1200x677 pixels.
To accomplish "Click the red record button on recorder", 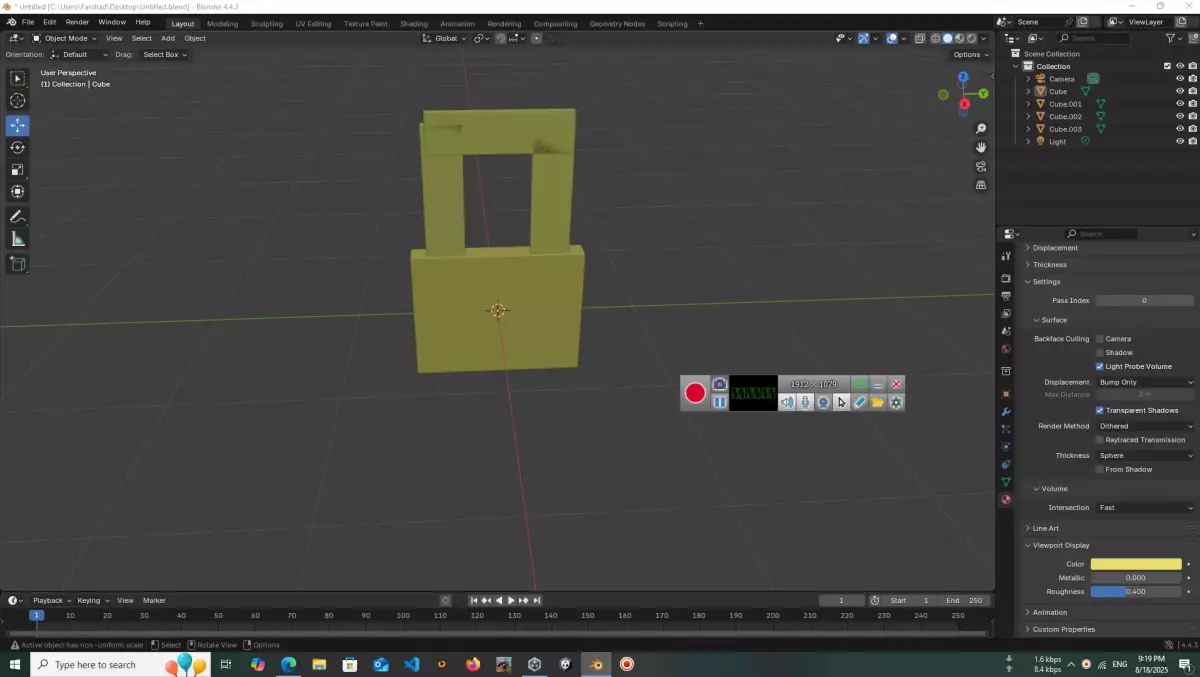I will [695, 393].
